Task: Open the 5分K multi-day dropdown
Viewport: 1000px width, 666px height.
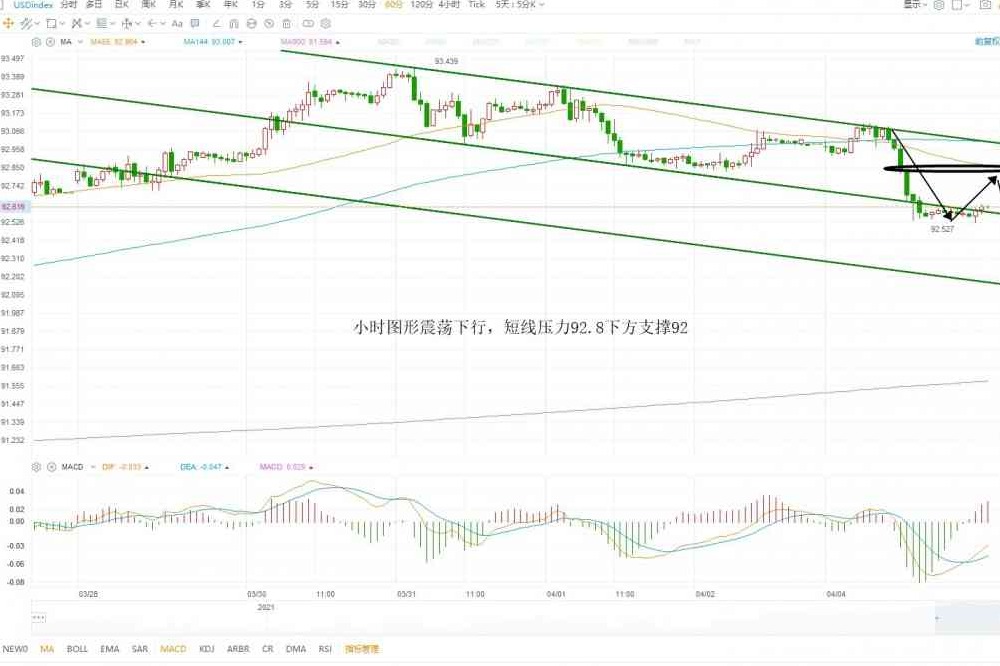Action: (x=521, y=5)
